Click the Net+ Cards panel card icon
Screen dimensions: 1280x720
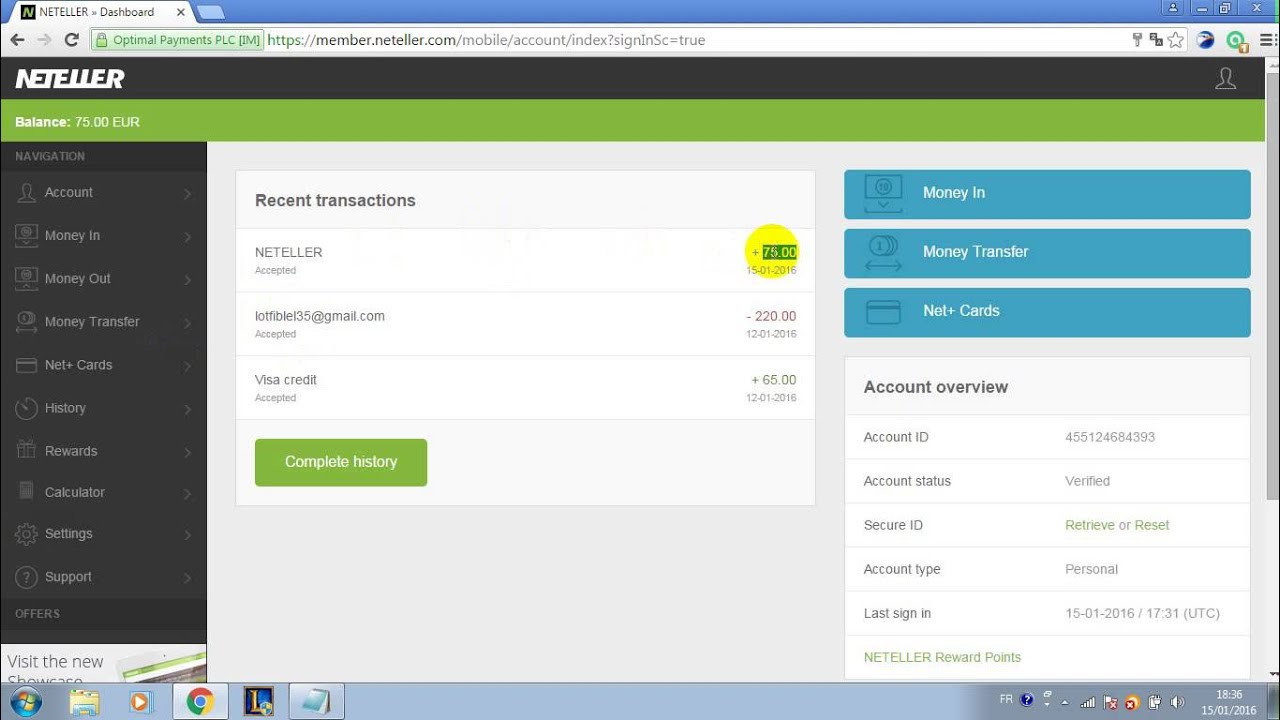(x=883, y=311)
